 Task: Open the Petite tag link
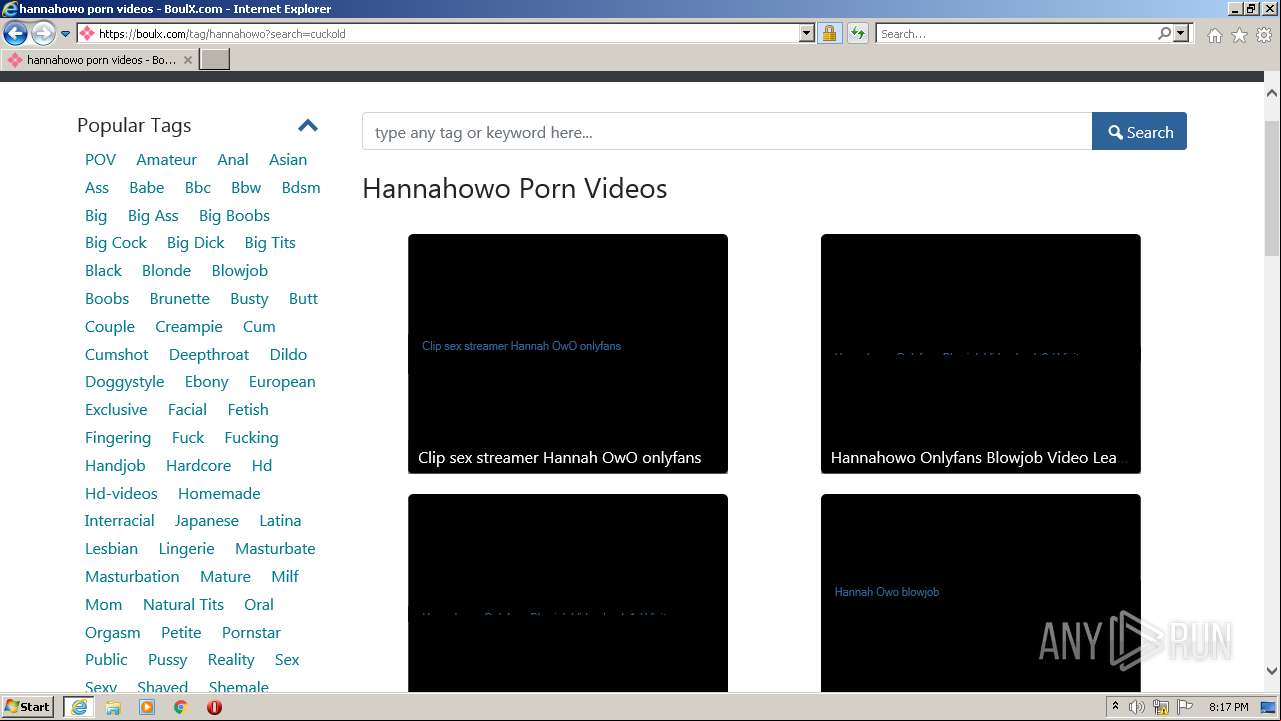[x=181, y=633]
